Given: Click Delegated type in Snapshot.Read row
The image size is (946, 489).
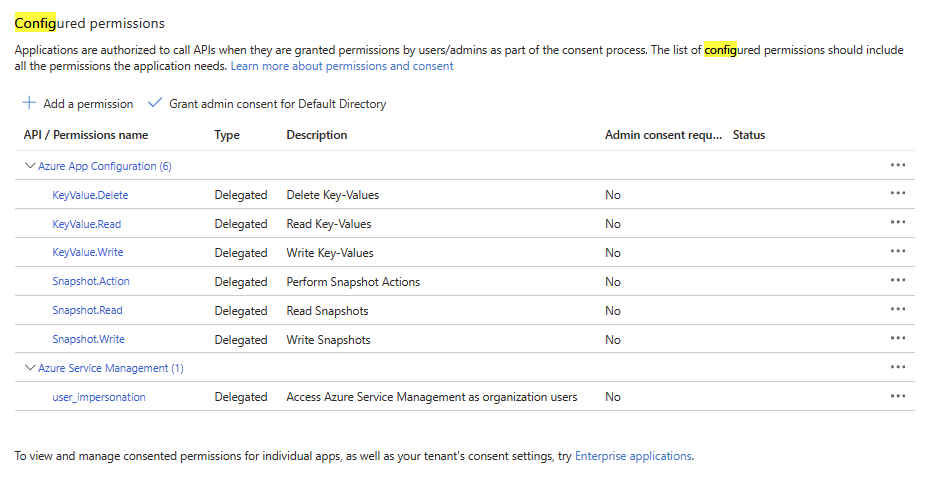Looking at the screenshot, I should 241,311.
